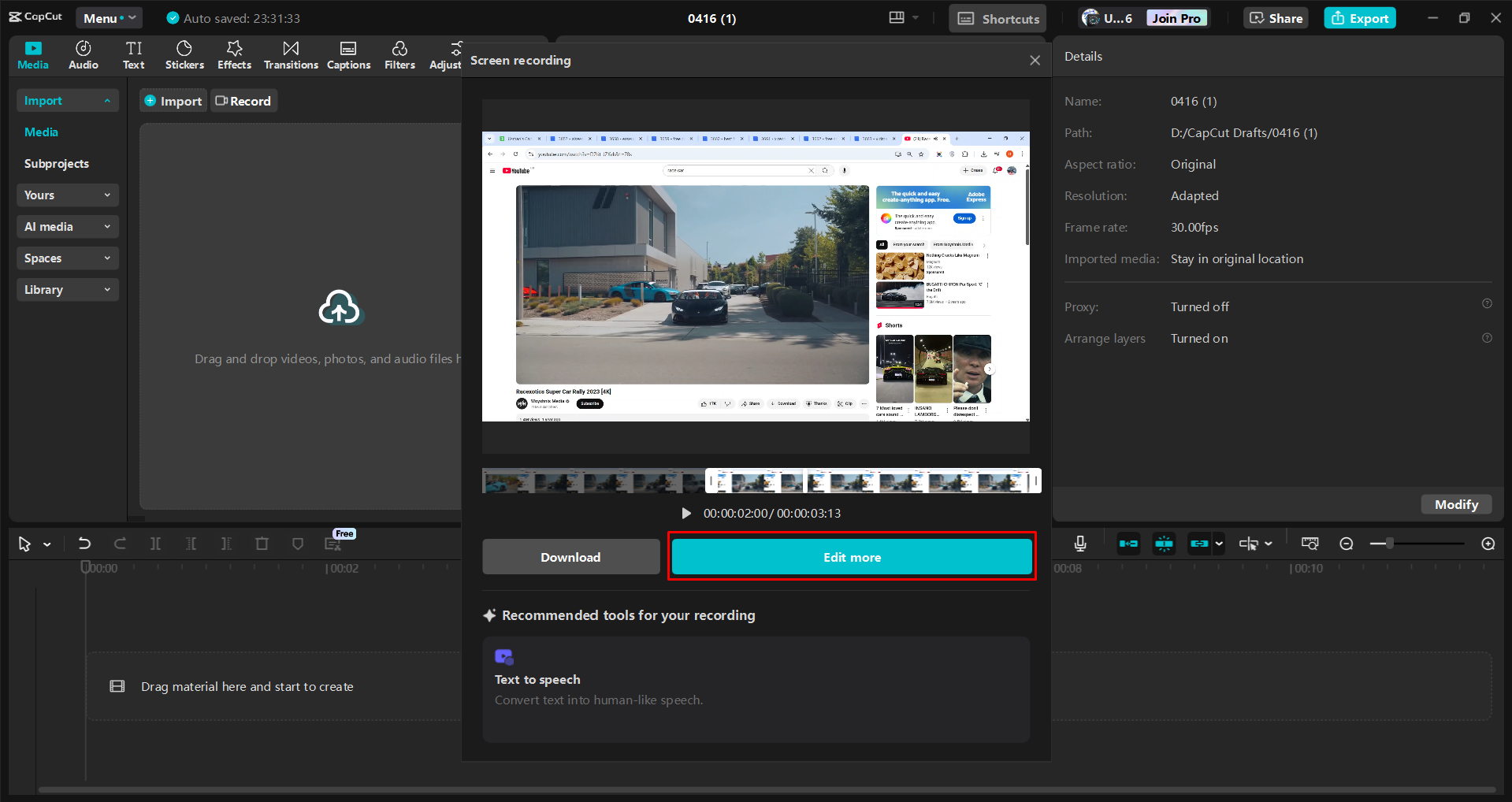Open the Stickers panel
This screenshot has width=1512, height=802.
click(184, 54)
